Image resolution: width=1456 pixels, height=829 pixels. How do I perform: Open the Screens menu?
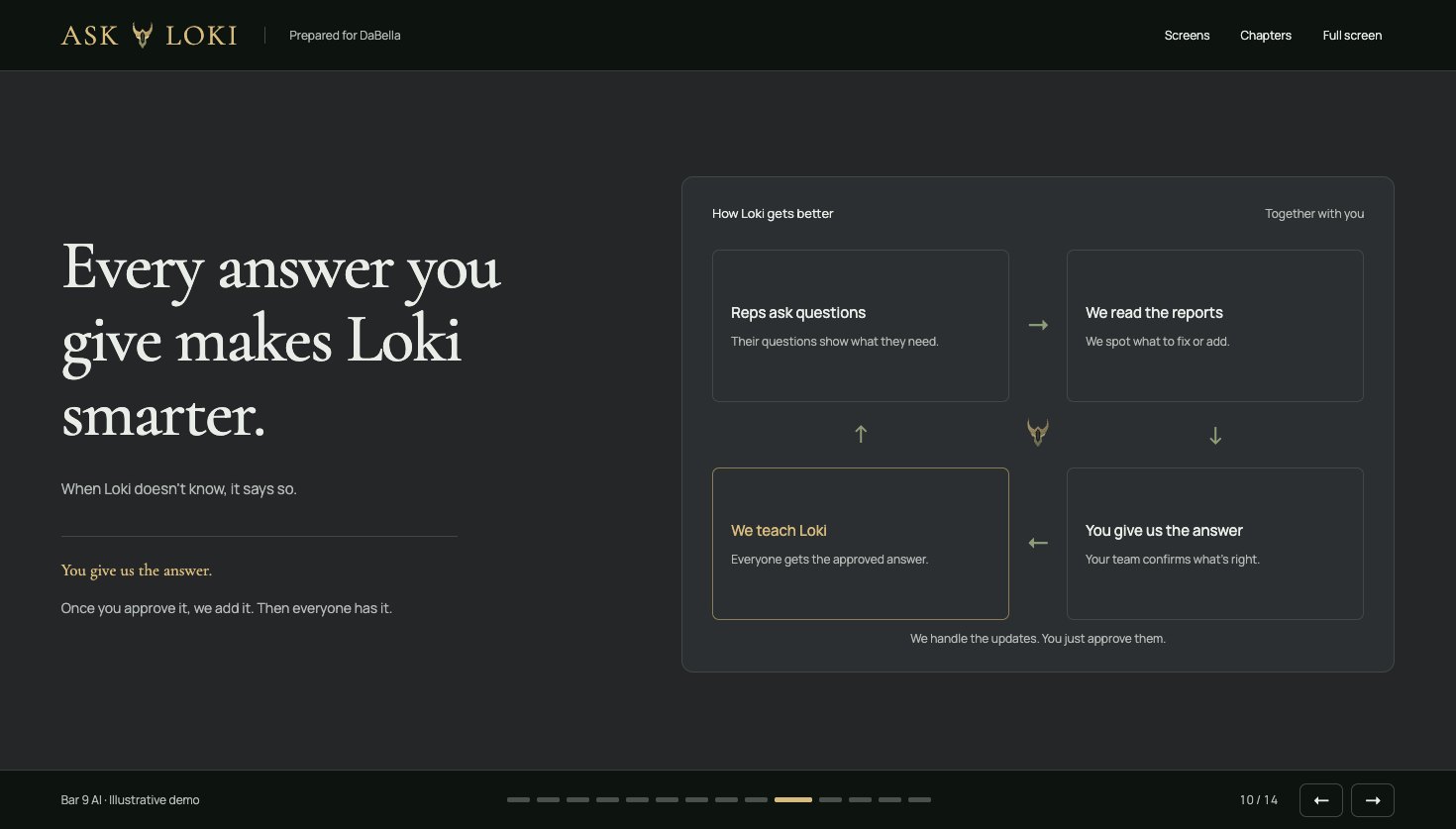pos(1187,36)
